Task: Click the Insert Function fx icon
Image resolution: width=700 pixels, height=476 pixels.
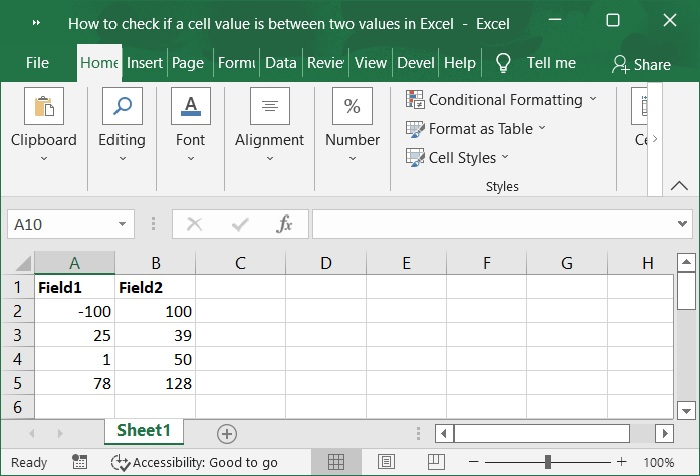Action: [285, 224]
